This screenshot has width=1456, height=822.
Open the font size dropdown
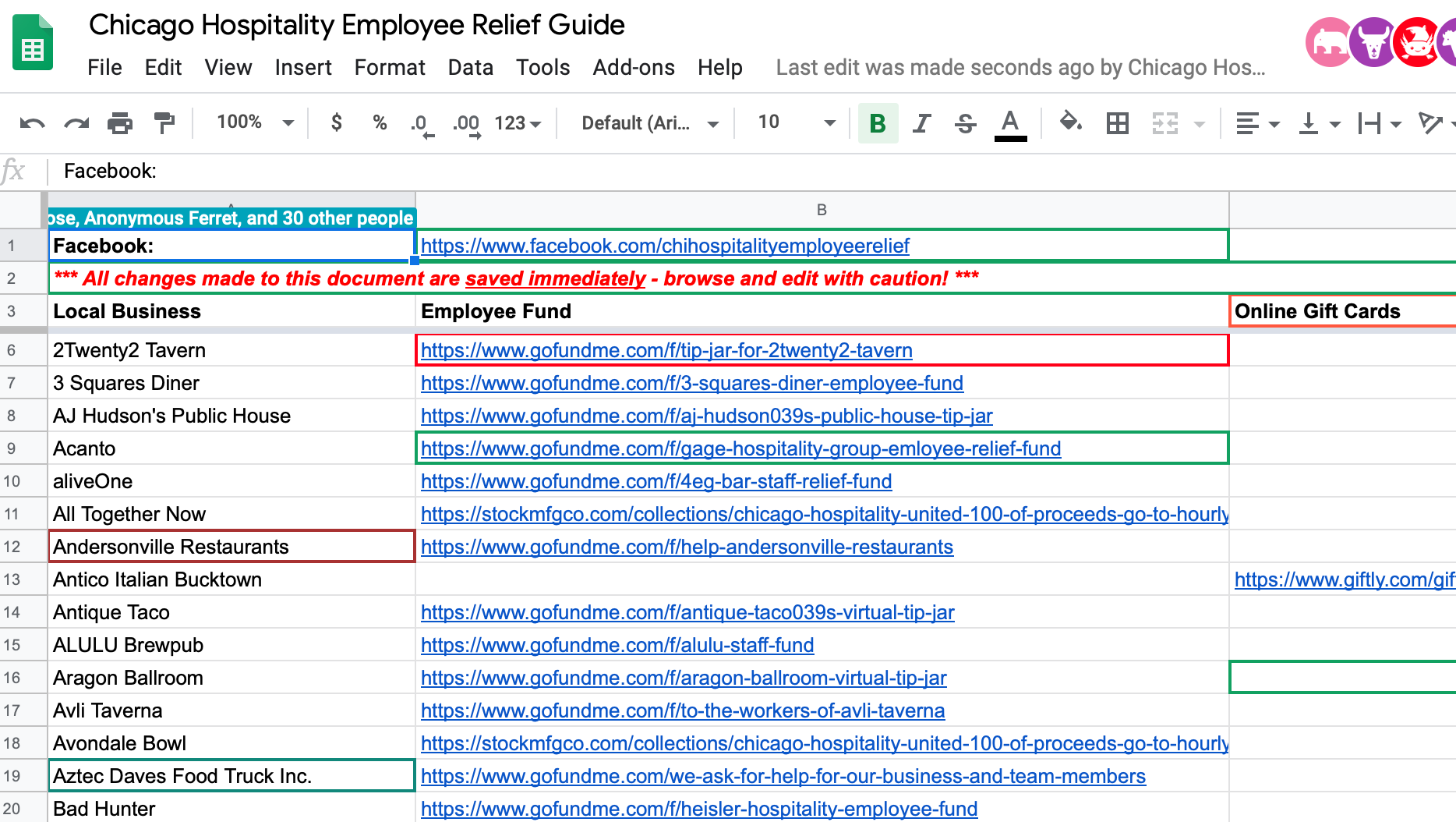(796, 122)
